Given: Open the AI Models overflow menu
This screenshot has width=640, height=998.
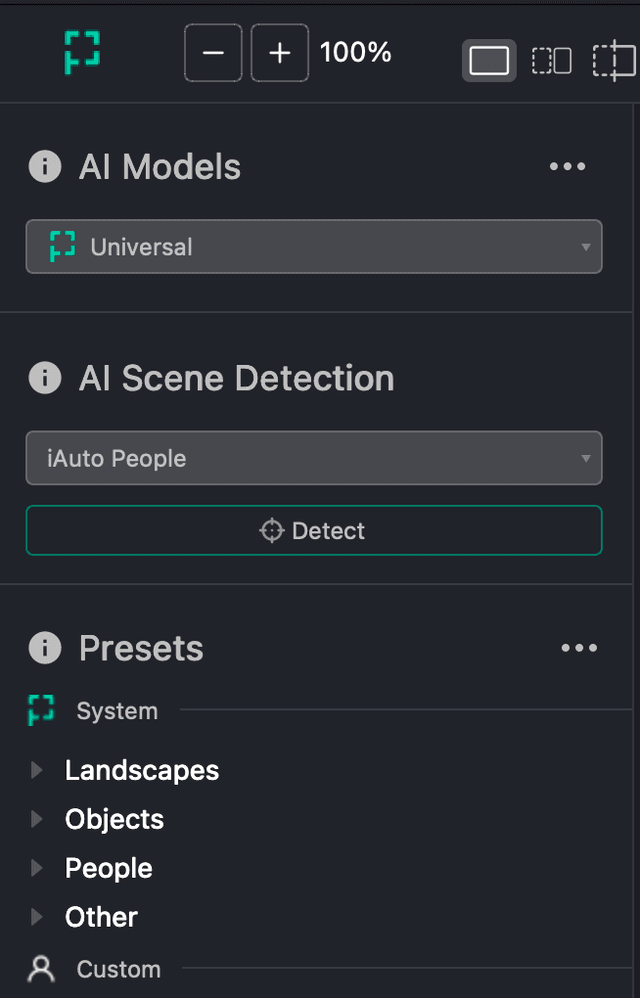Looking at the screenshot, I should pyautogui.click(x=567, y=167).
